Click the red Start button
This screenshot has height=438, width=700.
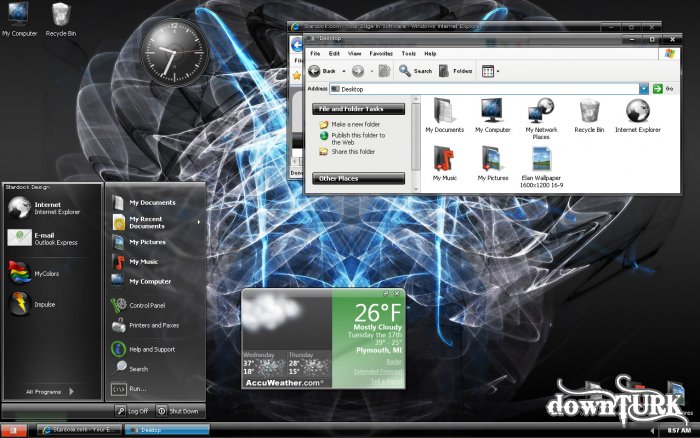tap(13, 430)
